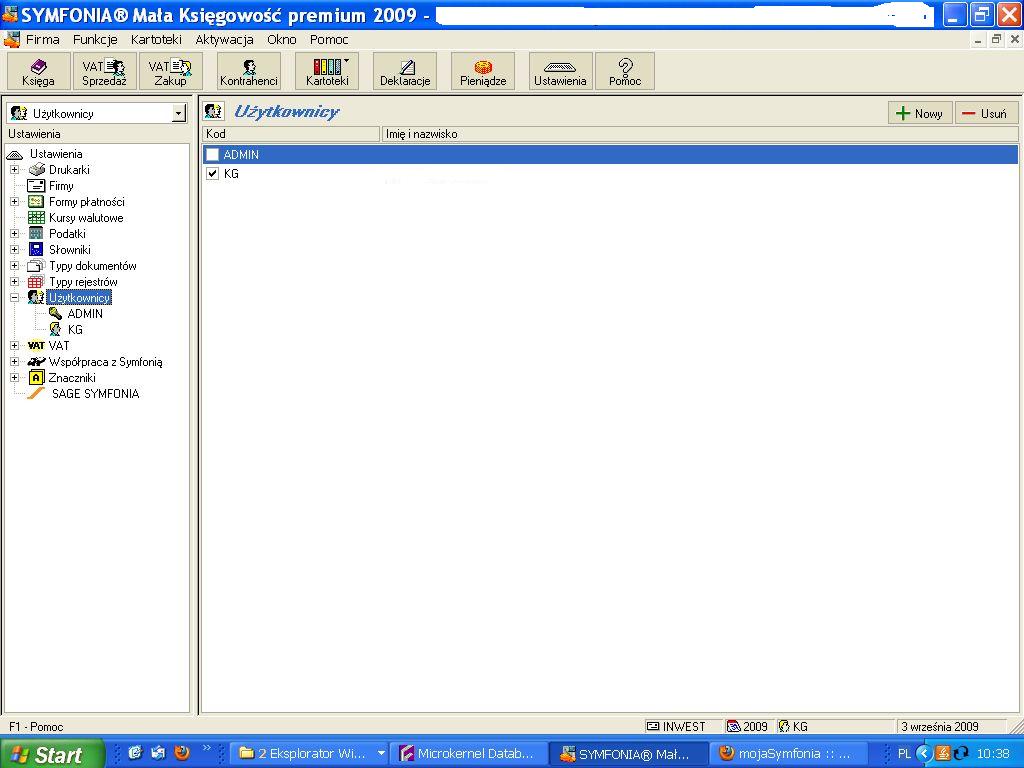
Task: Select SAGE SYMFONIA tree item
Action: (95, 394)
